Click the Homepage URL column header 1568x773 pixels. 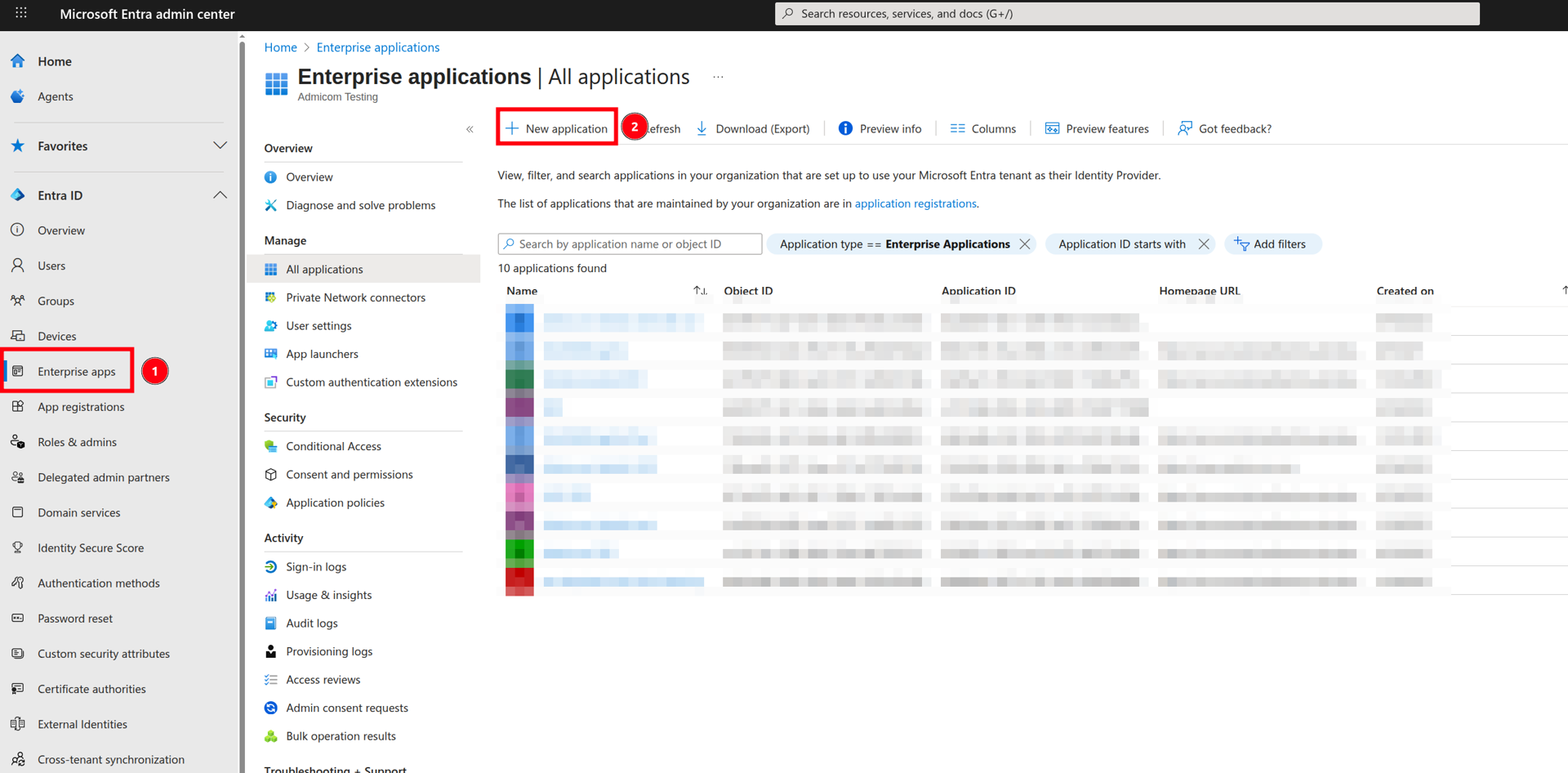tap(1199, 291)
